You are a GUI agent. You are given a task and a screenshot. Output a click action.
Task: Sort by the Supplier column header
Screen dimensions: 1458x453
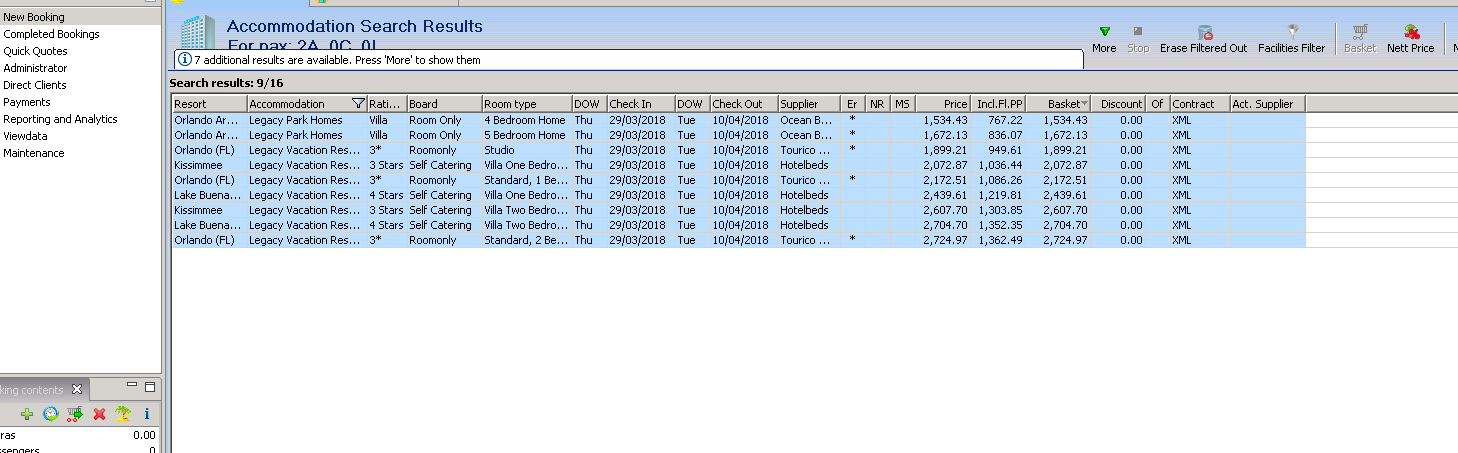point(809,104)
